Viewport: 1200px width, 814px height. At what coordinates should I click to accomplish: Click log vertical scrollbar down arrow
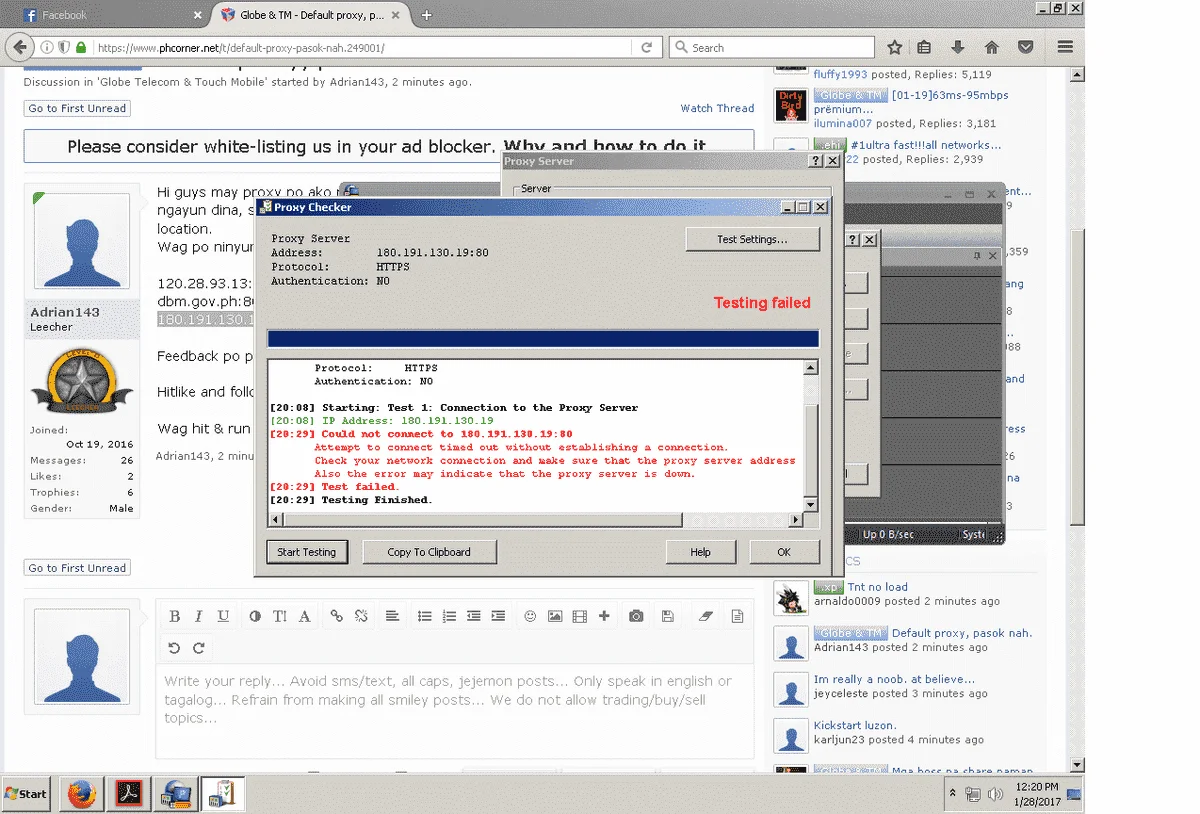point(811,506)
